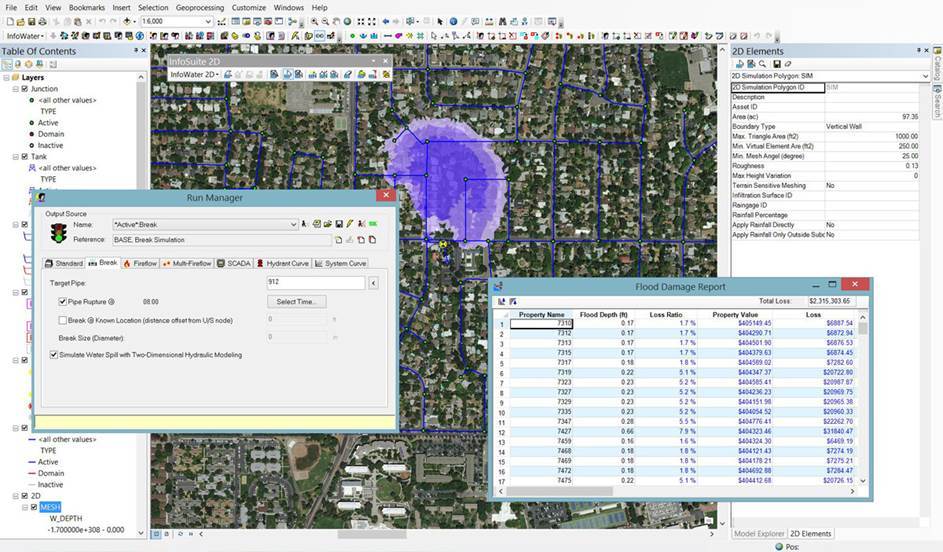This screenshot has width=943, height=552.
Task: Open the Search side tab
Action: coord(937,102)
